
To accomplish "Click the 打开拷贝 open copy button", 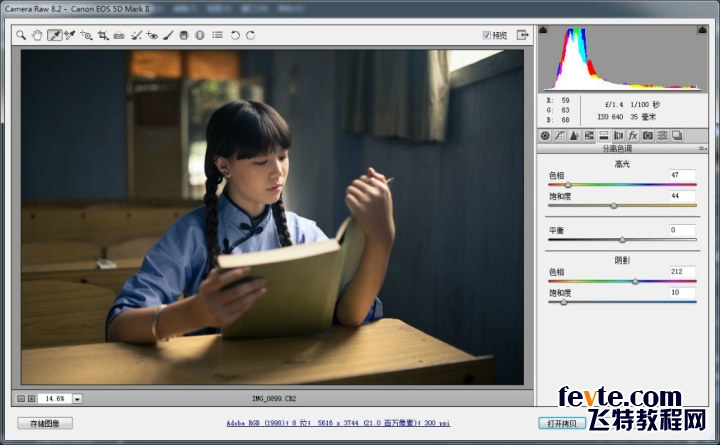I will coord(562,423).
